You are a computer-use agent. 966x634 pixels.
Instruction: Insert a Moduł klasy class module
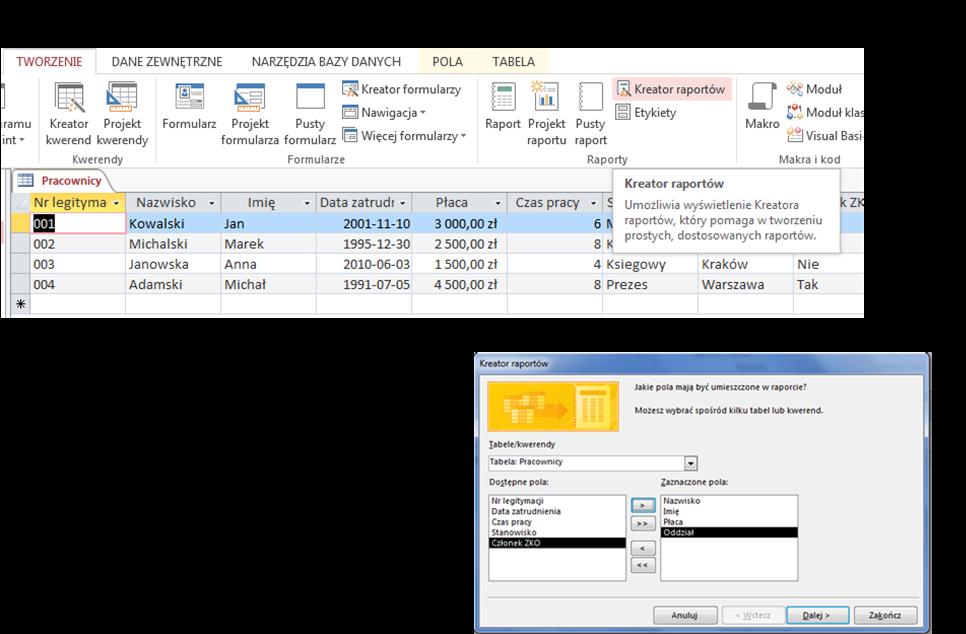pyautogui.click(x=825, y=113)
